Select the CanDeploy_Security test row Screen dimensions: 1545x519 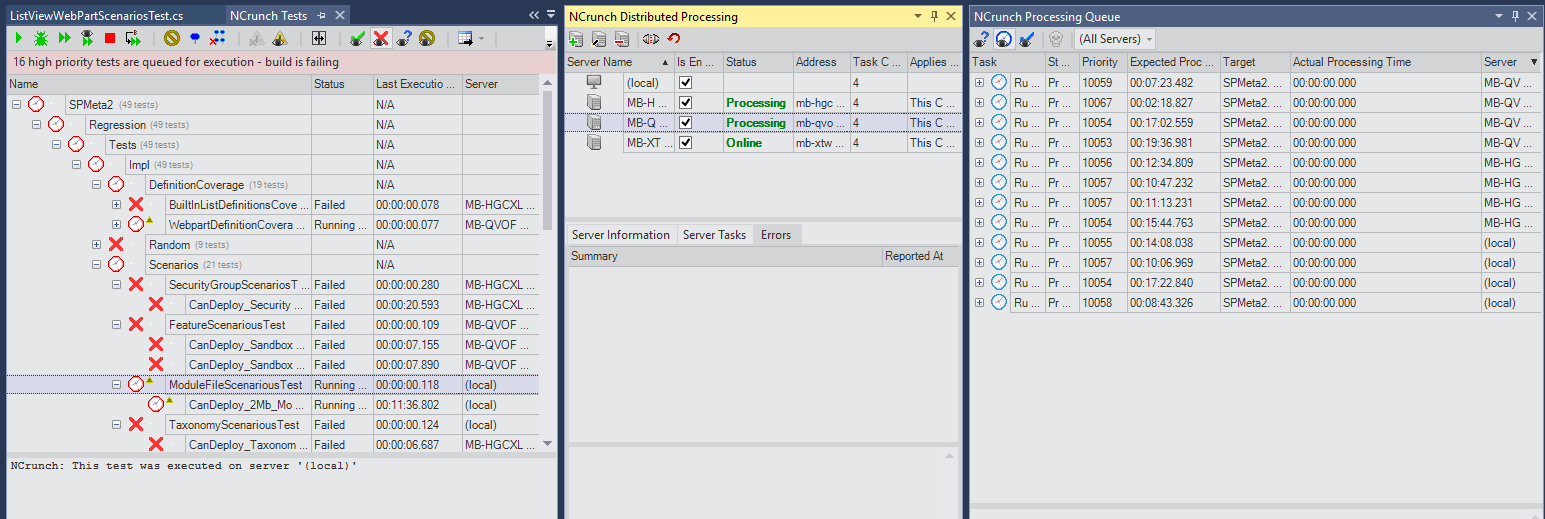click(273, 304)
